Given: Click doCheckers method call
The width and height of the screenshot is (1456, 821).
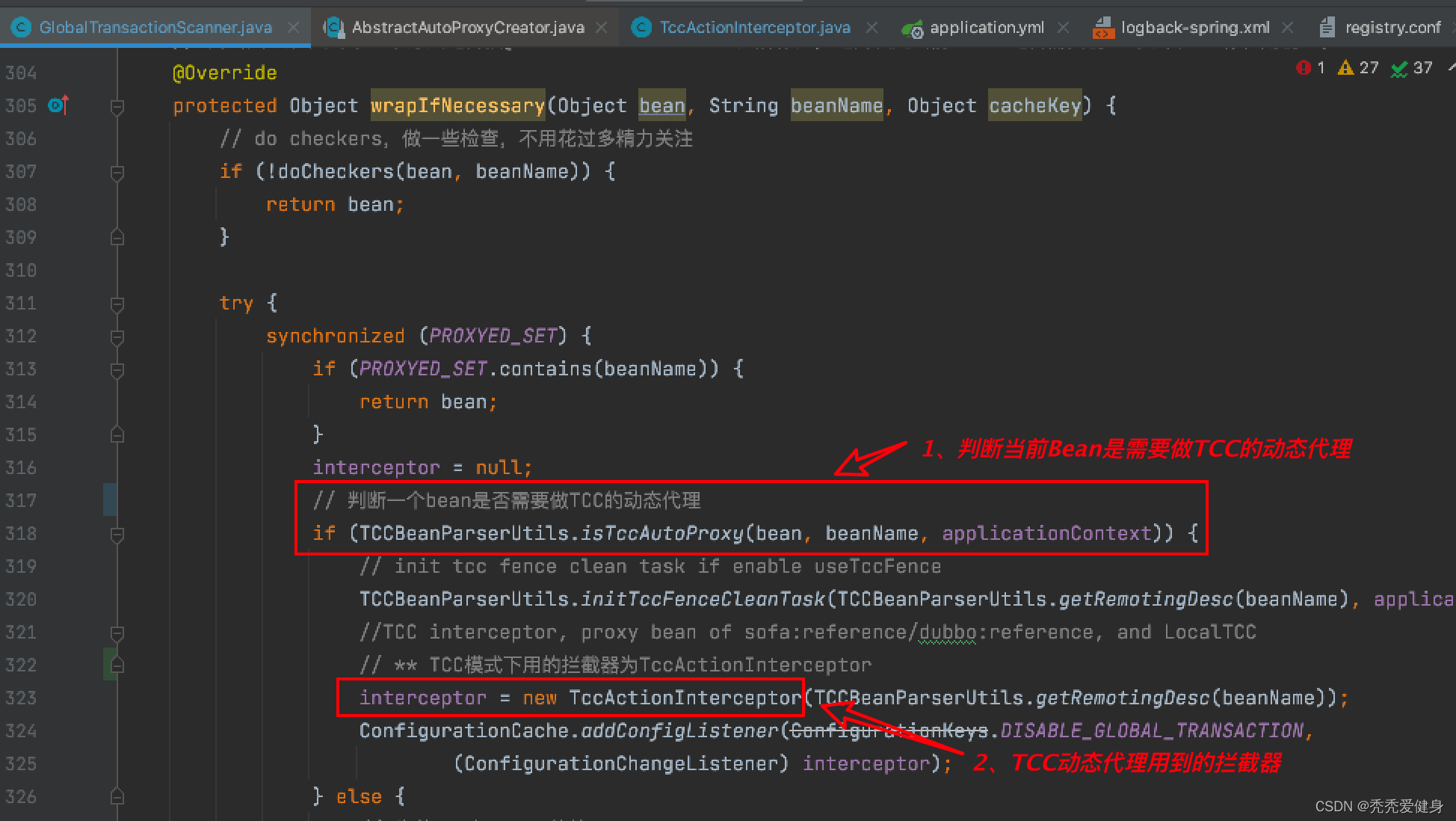Looking at the screenshot, I should click(x=336, y=171).
